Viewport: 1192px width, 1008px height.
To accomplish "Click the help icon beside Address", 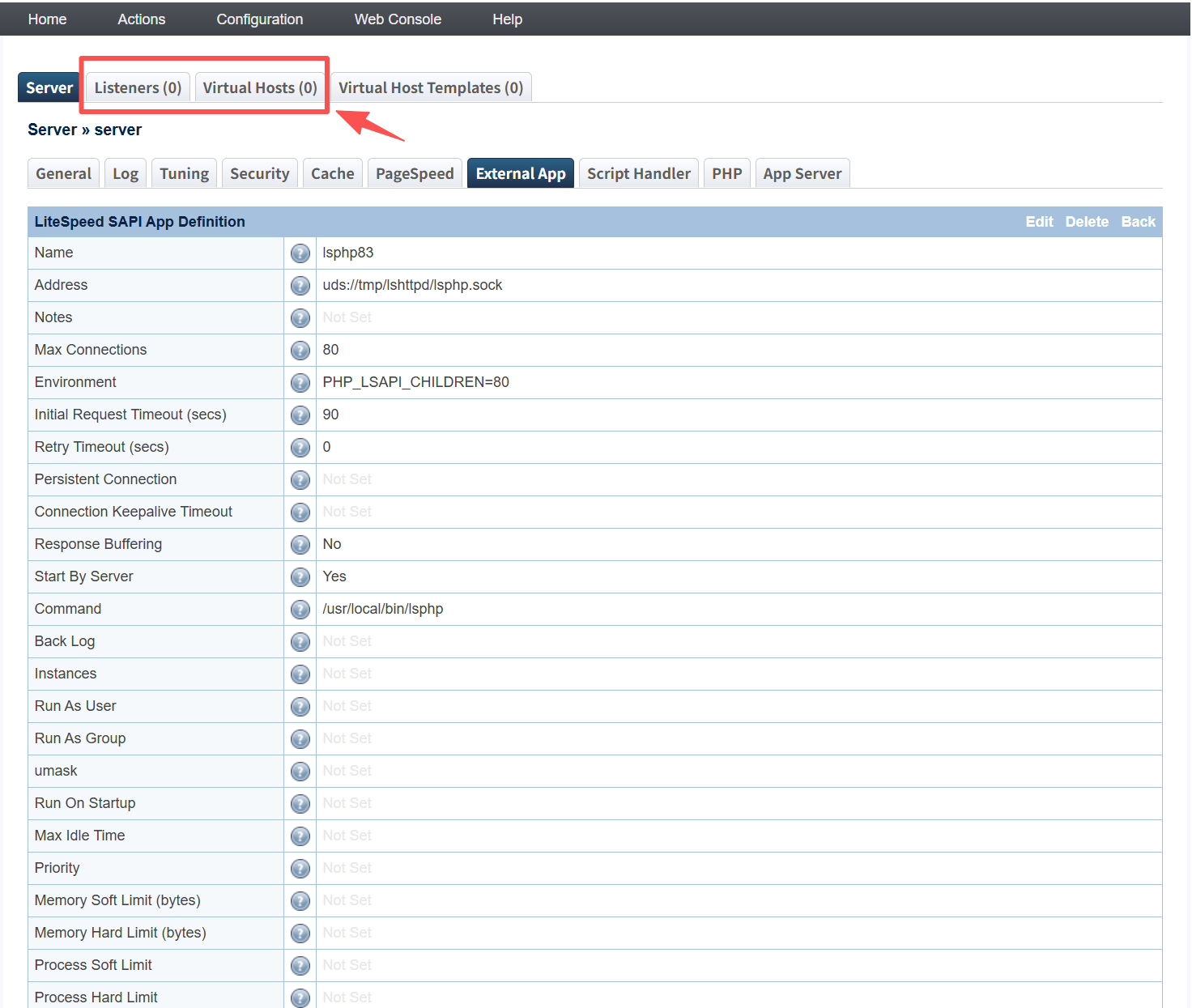I will pyautogui.click(x=300, y=286).
